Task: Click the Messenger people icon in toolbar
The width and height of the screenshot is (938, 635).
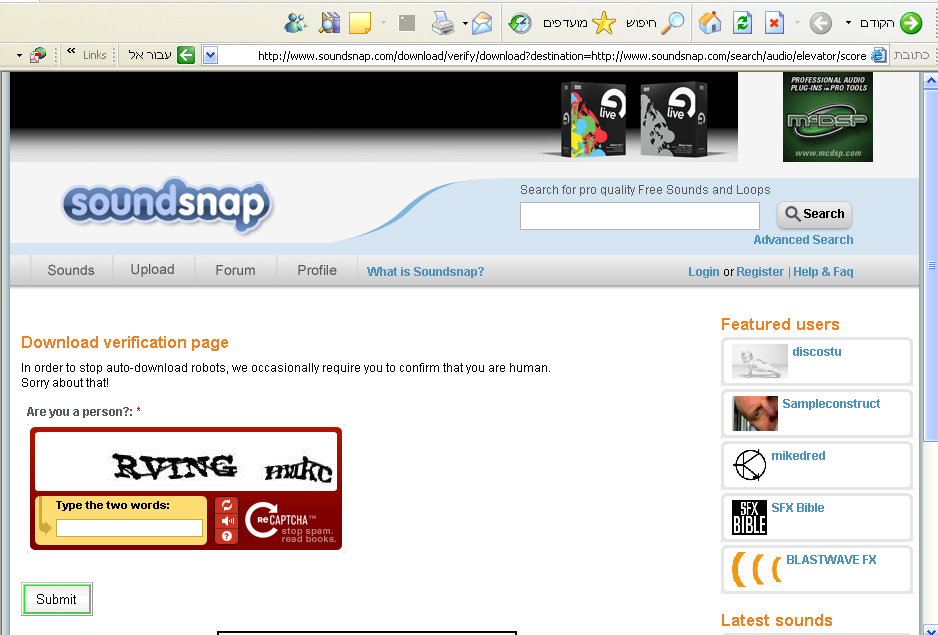Action: tap(296, 23)
